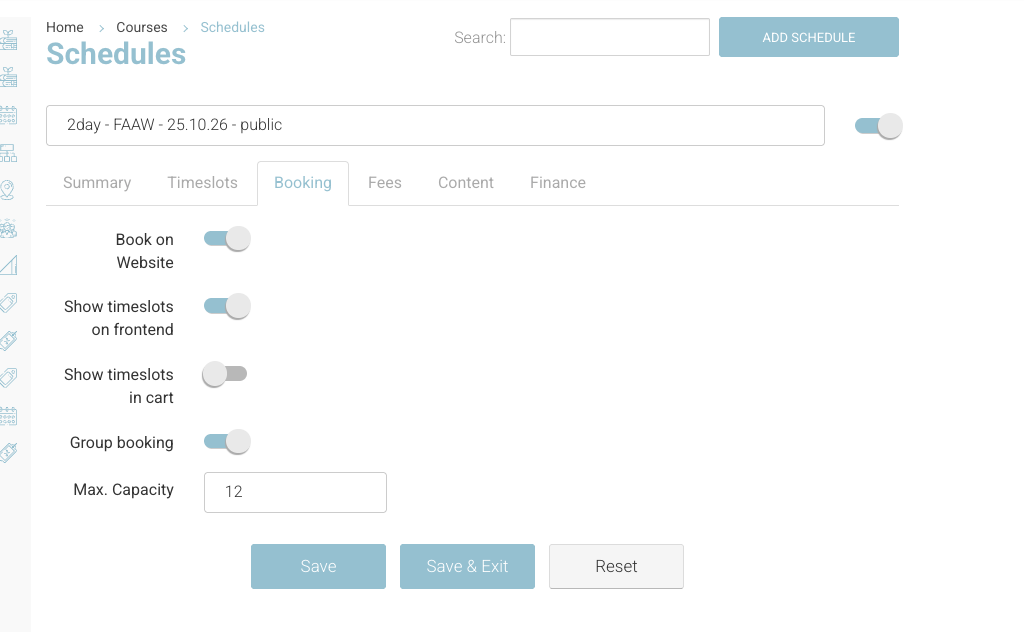Open the ramp chart icon in the sidebar
The height and width of the screenshot is (632, 1024).
[x=12, y=265]
